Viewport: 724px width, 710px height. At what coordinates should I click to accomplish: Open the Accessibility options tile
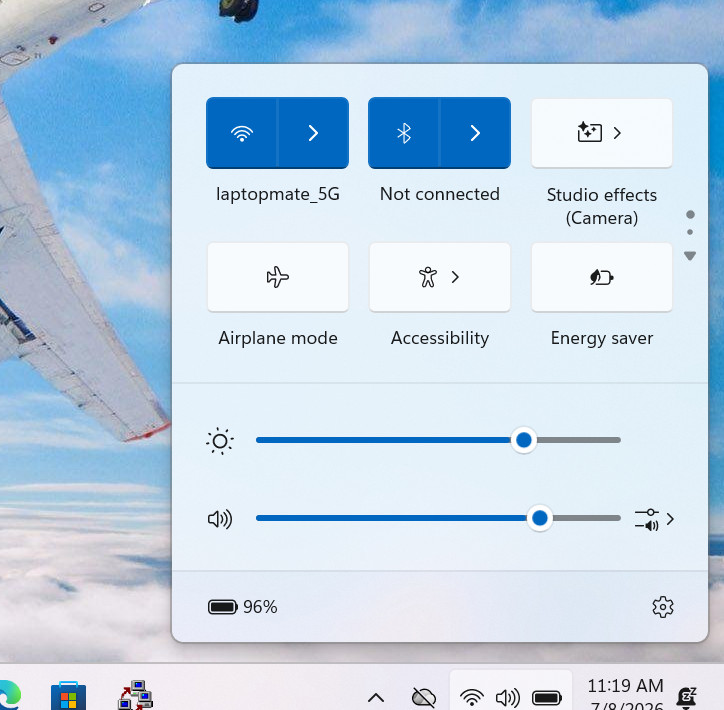click(x=440, y=277)
